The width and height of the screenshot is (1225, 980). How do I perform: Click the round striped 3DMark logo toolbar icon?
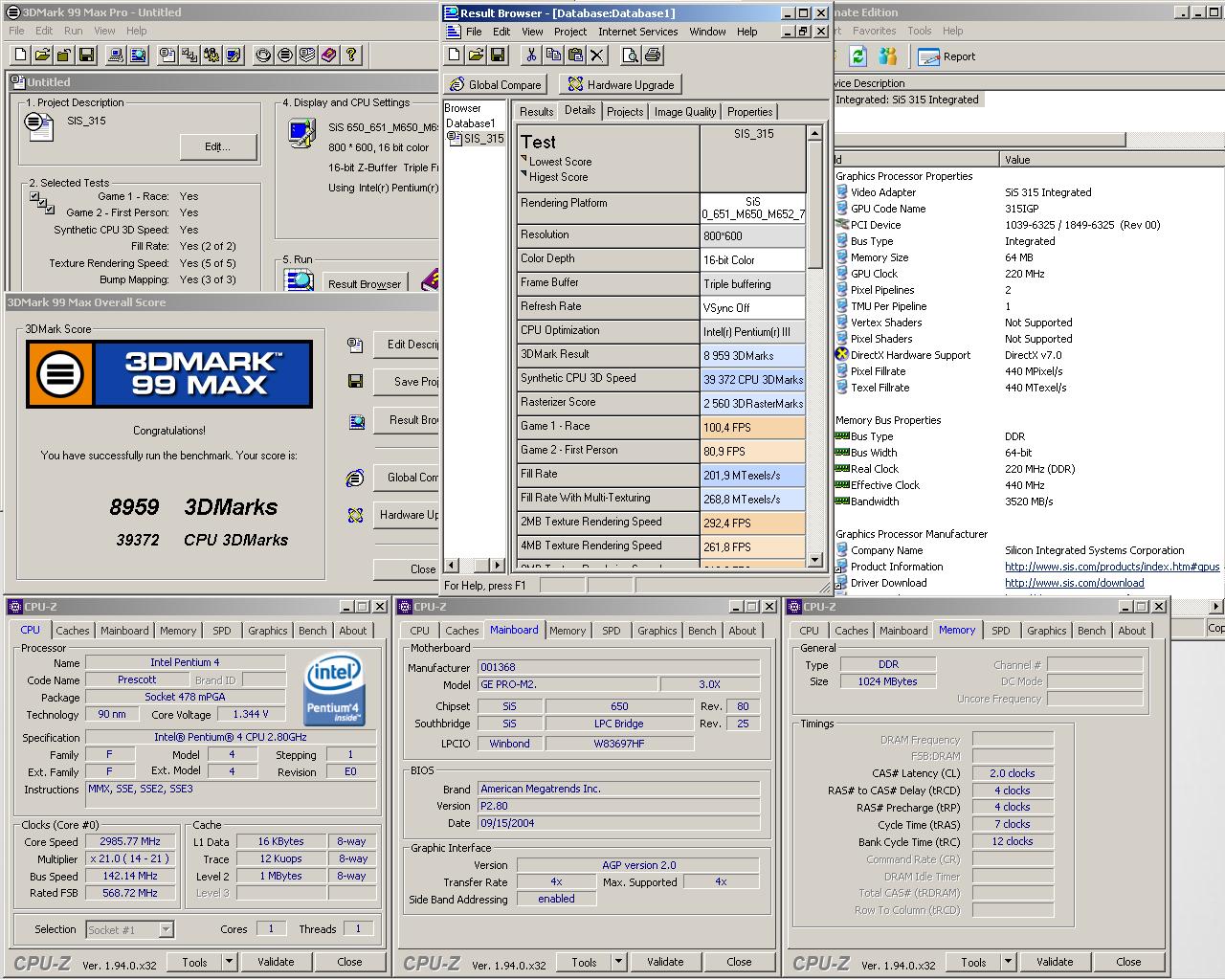pos(285,56)
